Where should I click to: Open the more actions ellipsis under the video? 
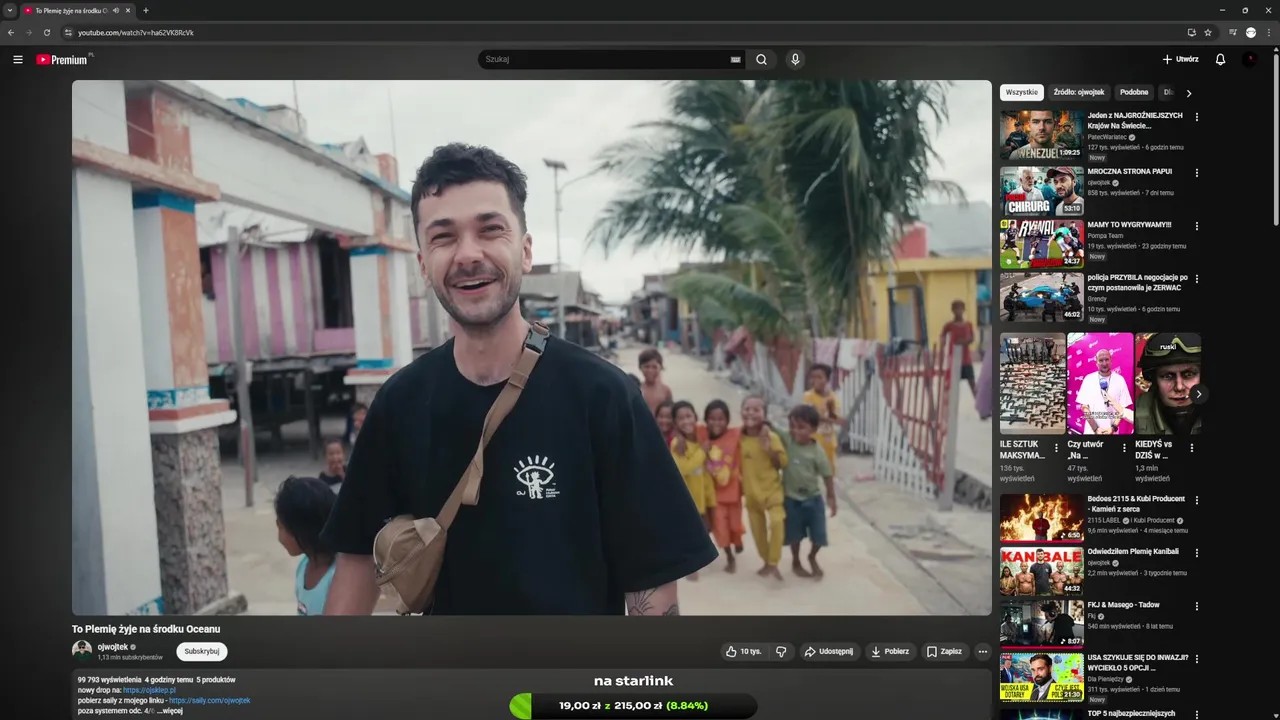tap(983, 651)
